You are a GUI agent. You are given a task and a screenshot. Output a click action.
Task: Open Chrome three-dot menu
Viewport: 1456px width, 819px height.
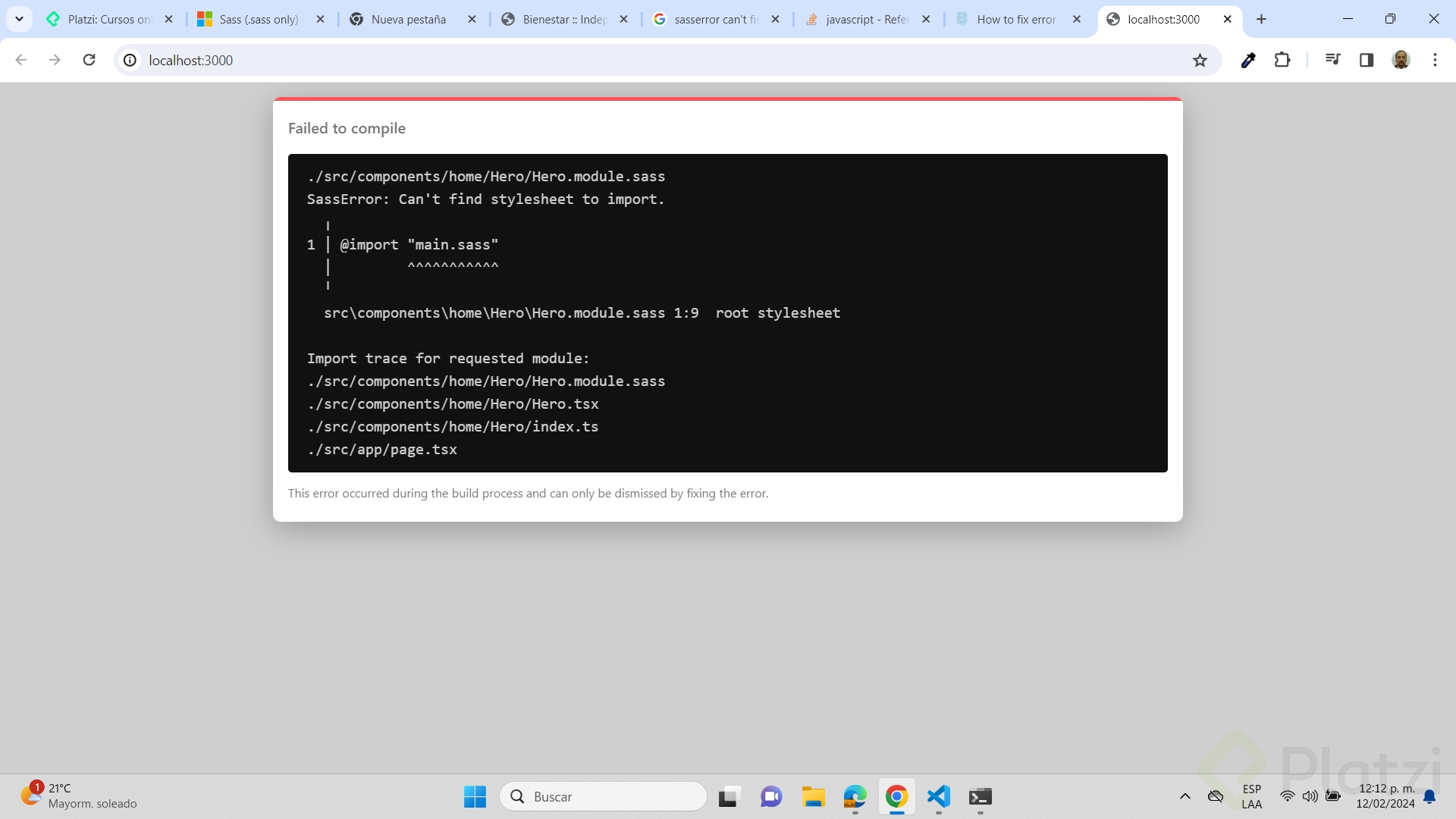[x=1435, y=60]
